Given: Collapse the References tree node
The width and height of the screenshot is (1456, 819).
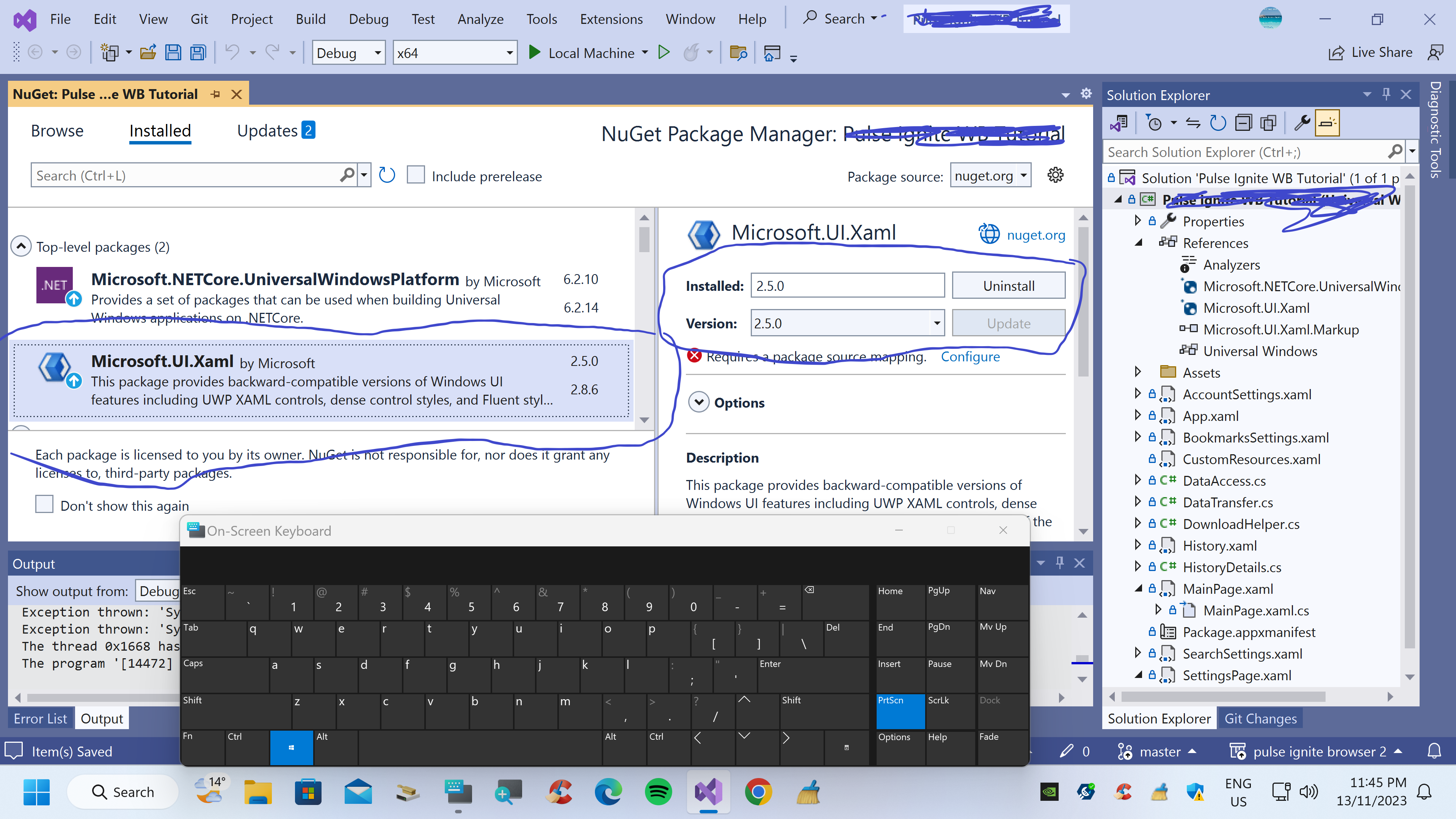Looking at the screenshot, I should click(1139, 243).
